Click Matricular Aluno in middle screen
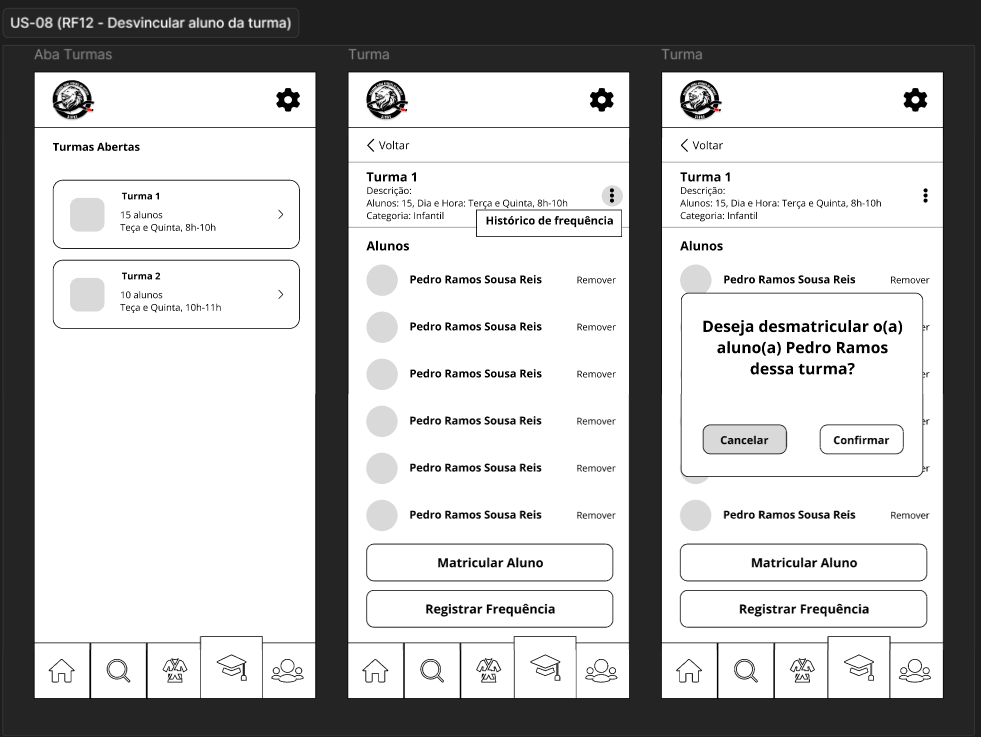 click(x=490, y=562)
